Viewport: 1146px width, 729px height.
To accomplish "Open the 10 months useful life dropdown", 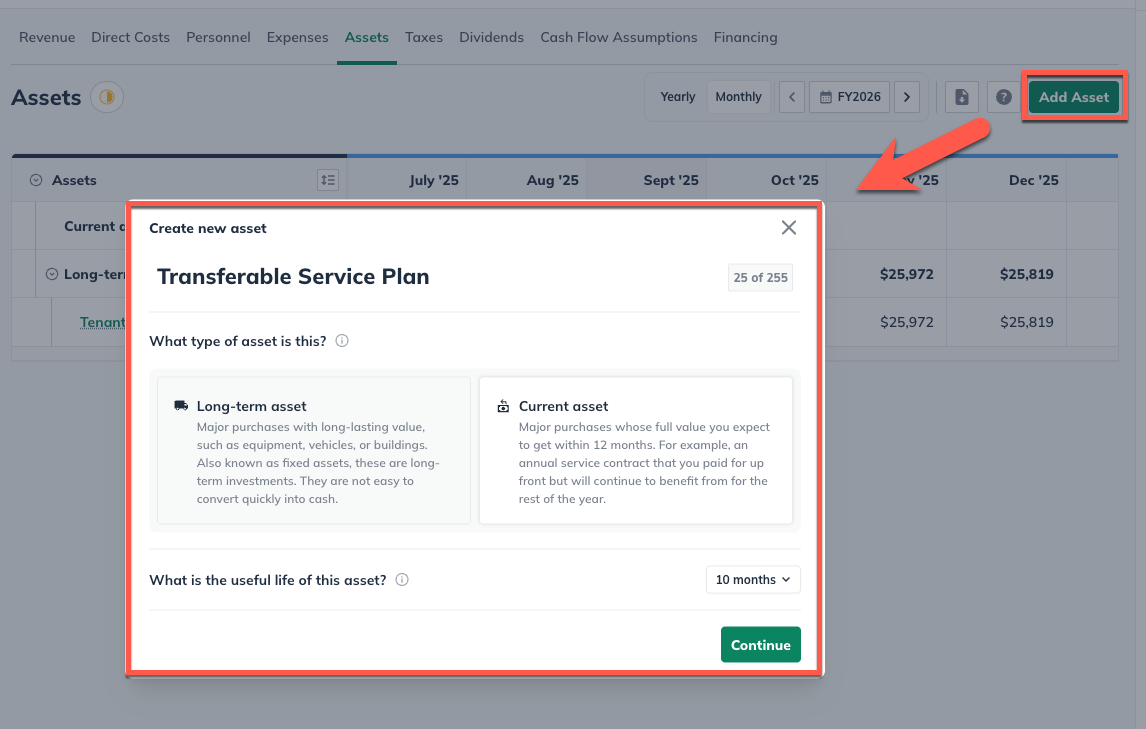I will (753, 580).
